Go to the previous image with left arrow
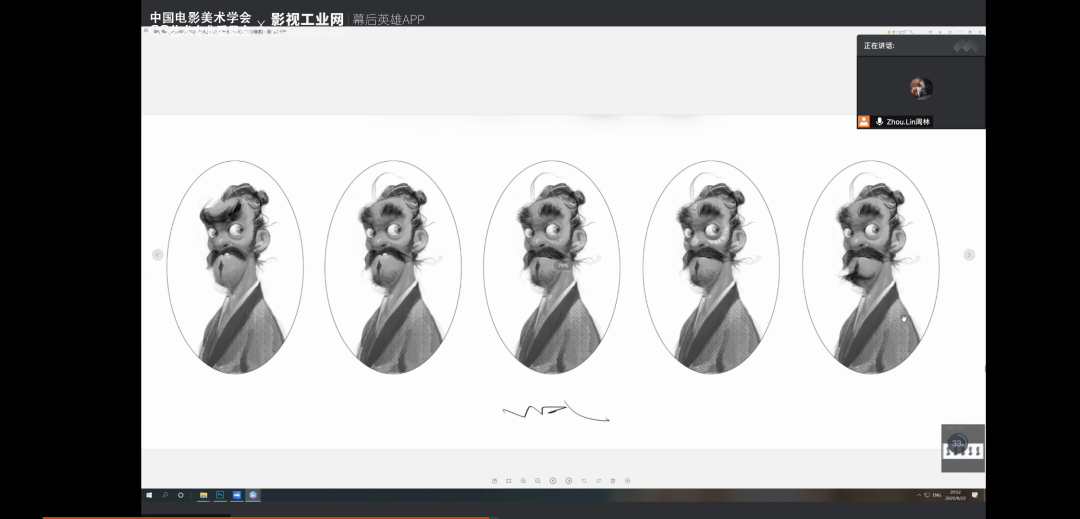Screen dimensions: 1080x519 click(x=157, y=255)
